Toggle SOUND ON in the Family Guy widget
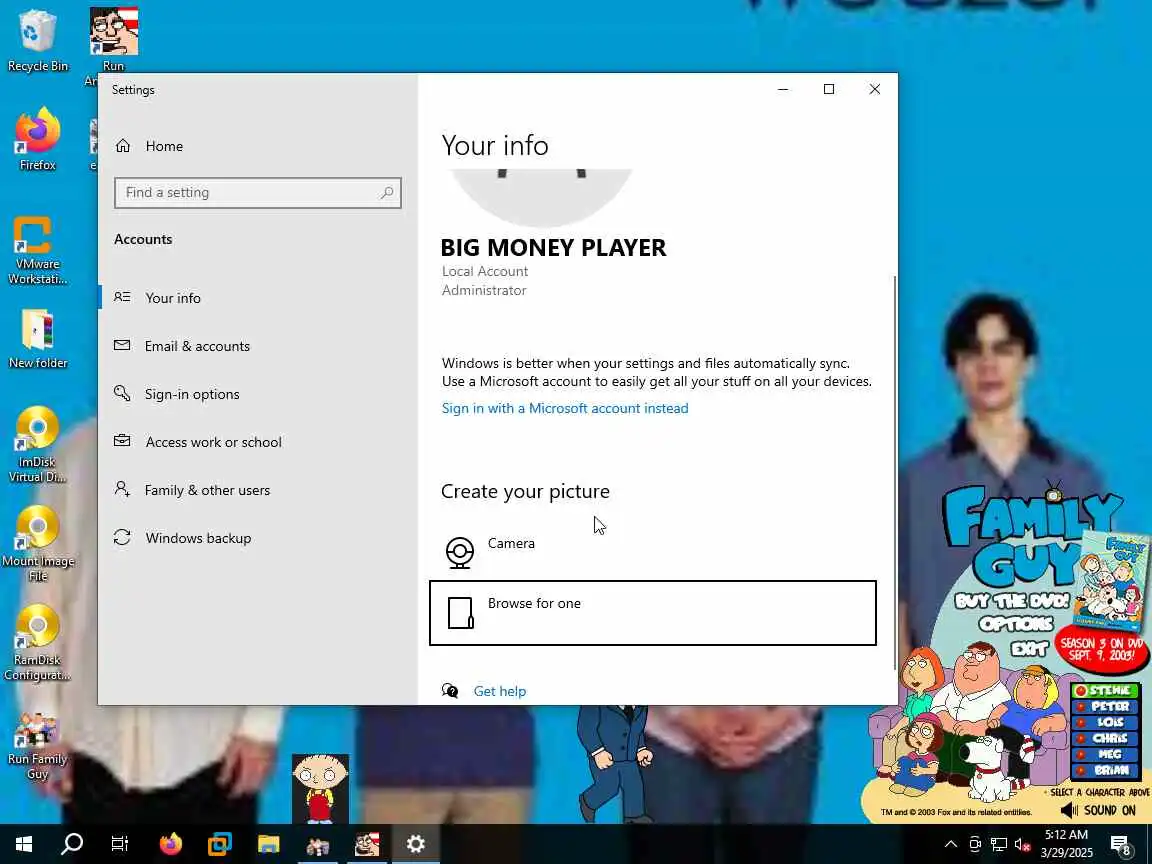 pyautogui.click(x=1098, y=810)
